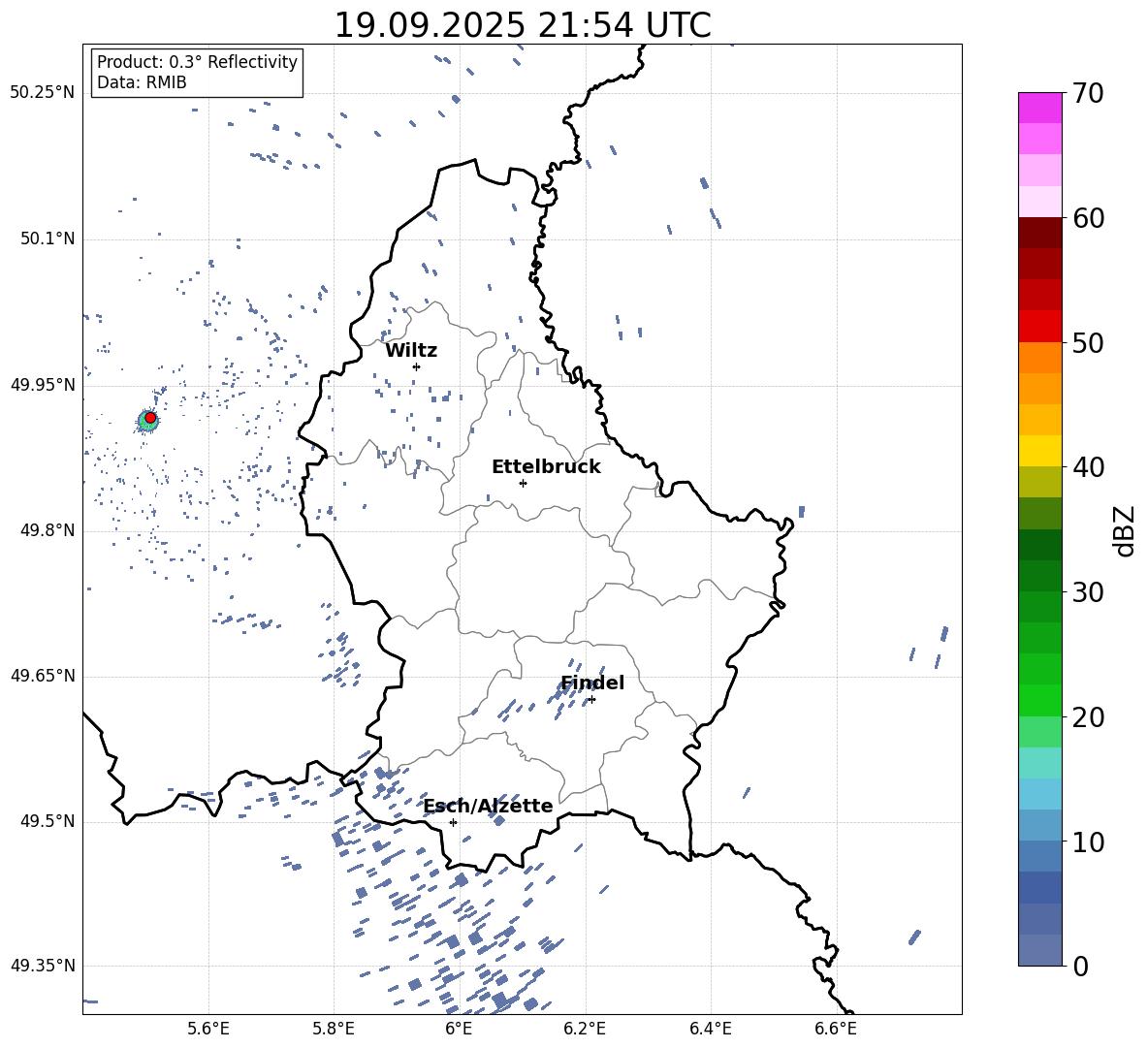
Task: Click the red radar site marker
Action: pos(150,418)
